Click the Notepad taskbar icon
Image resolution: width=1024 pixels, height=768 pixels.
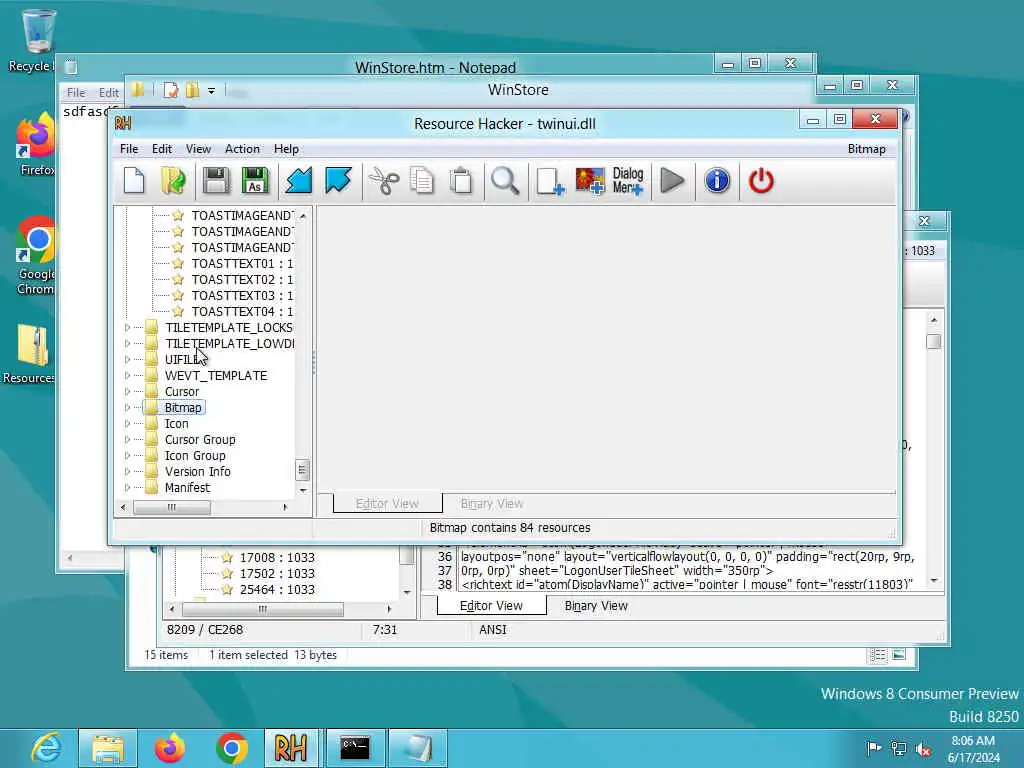[417, 748]
